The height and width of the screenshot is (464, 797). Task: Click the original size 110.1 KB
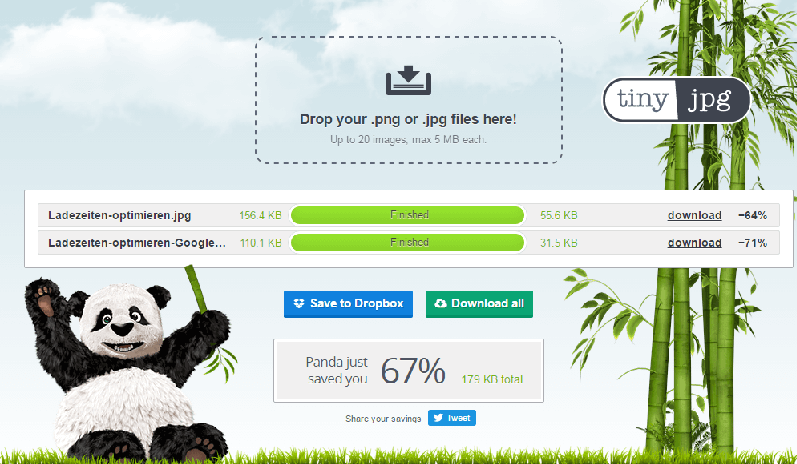(260, 243)
